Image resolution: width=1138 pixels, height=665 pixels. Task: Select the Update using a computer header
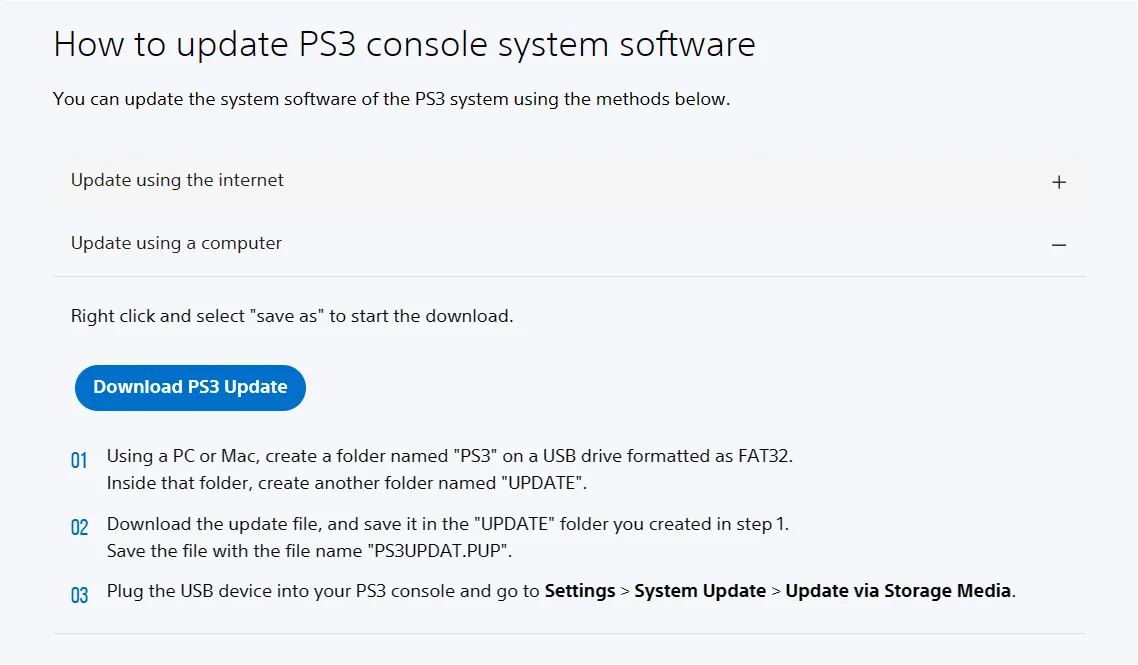[176, 243]
